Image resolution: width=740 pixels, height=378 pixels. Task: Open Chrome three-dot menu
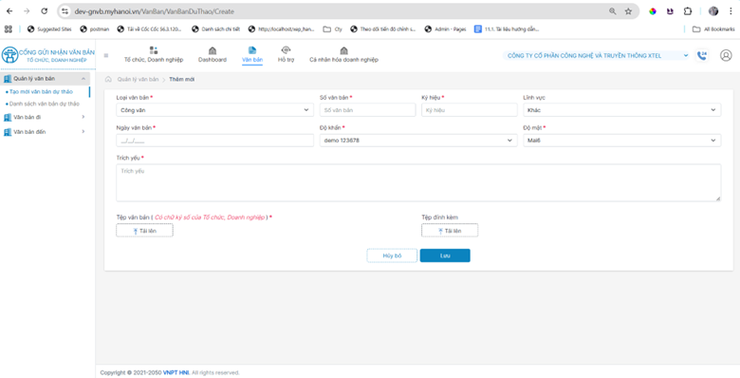730,11
